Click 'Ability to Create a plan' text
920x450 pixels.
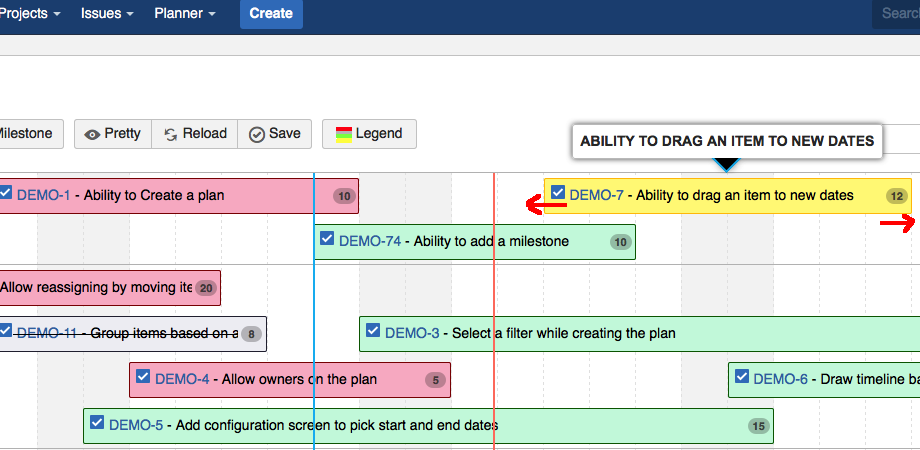coord(154,195)
